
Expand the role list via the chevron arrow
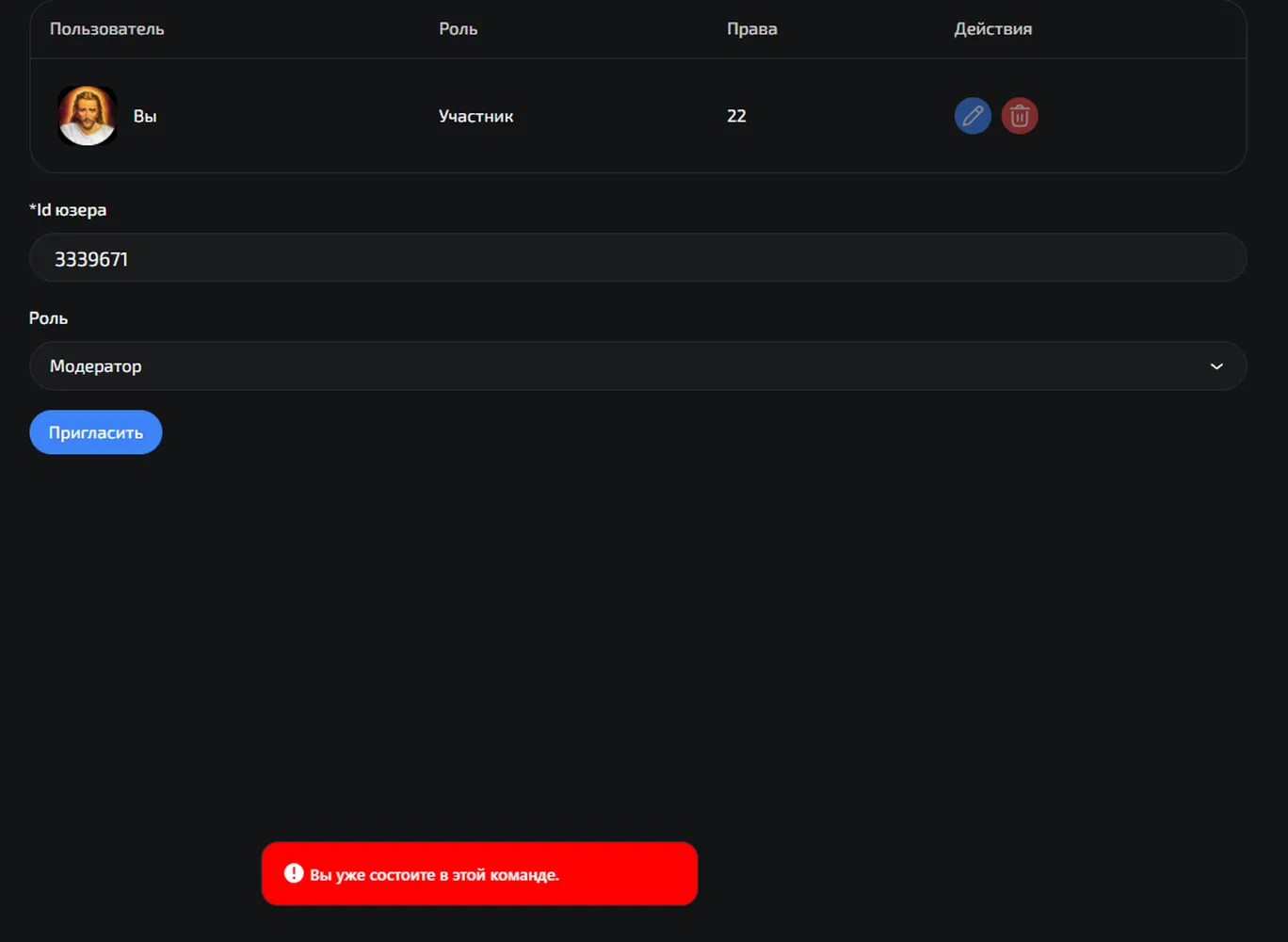[1216, 366]
